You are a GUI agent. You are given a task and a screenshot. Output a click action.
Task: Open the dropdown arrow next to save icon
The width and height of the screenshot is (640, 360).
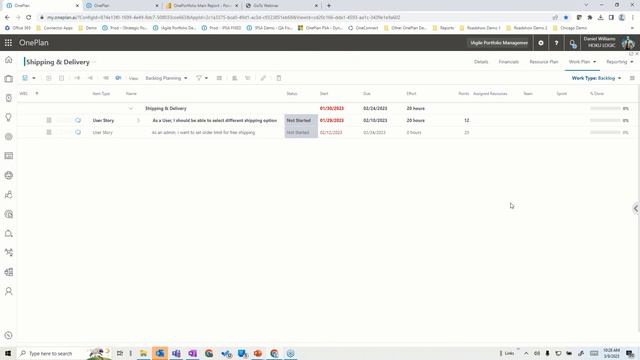(34, 78)
